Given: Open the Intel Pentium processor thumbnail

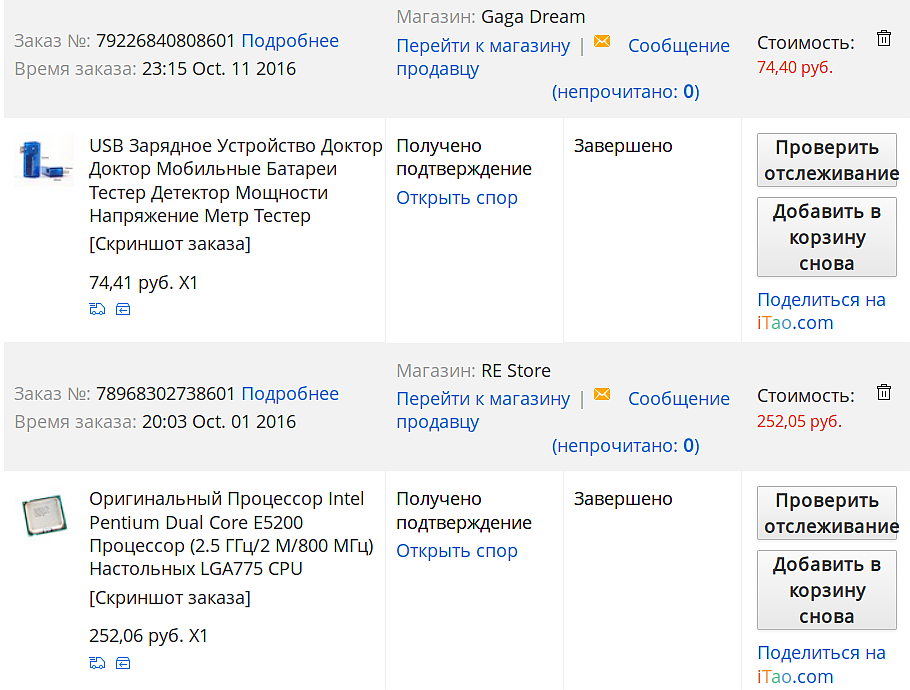Looking at the screenshot, I should click(x=45, y=514).
